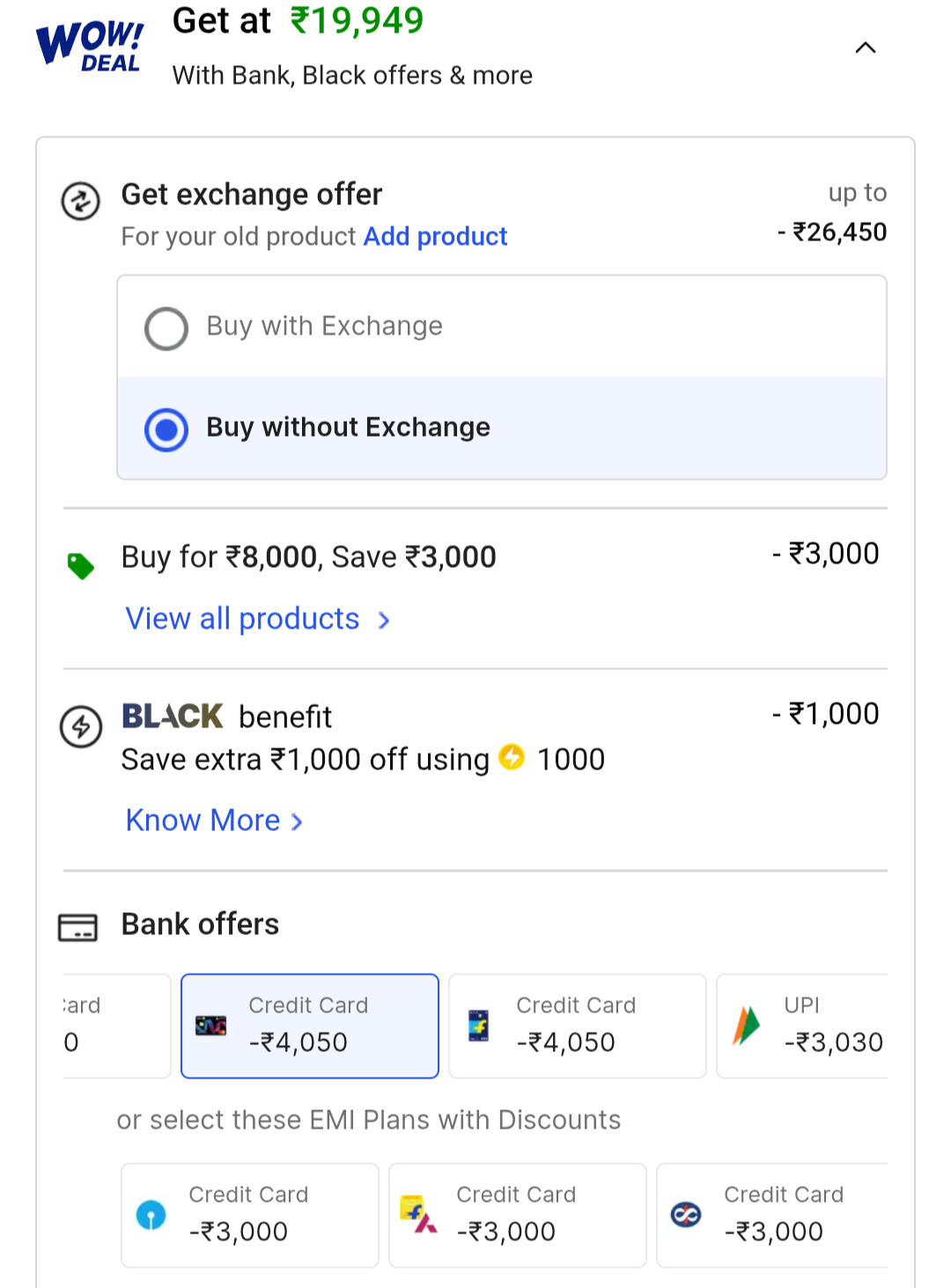Click the card logo in the selected offer
This screenshot has width=951, height=1288.
click(x=211, y=1026)
